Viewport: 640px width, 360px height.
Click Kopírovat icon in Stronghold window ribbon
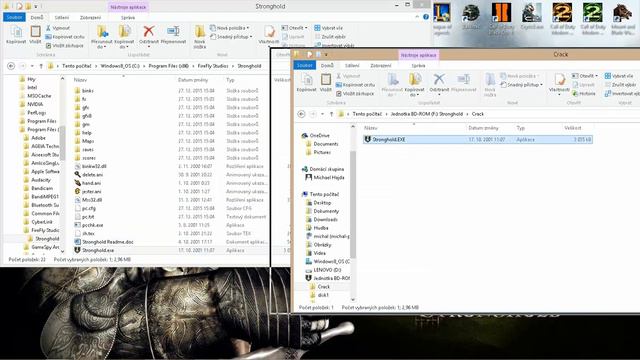point(16,34)
